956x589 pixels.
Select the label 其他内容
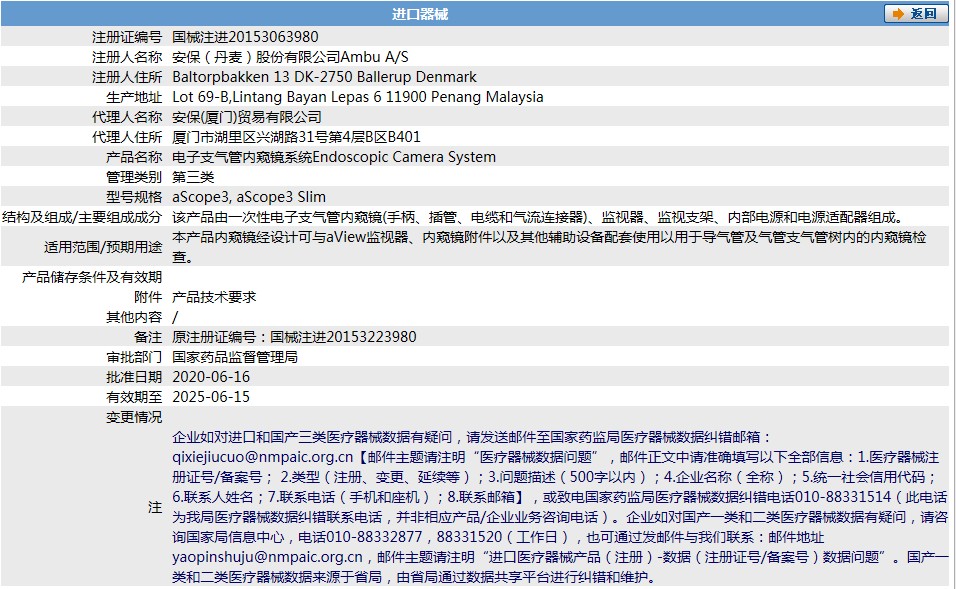point(134,317)
